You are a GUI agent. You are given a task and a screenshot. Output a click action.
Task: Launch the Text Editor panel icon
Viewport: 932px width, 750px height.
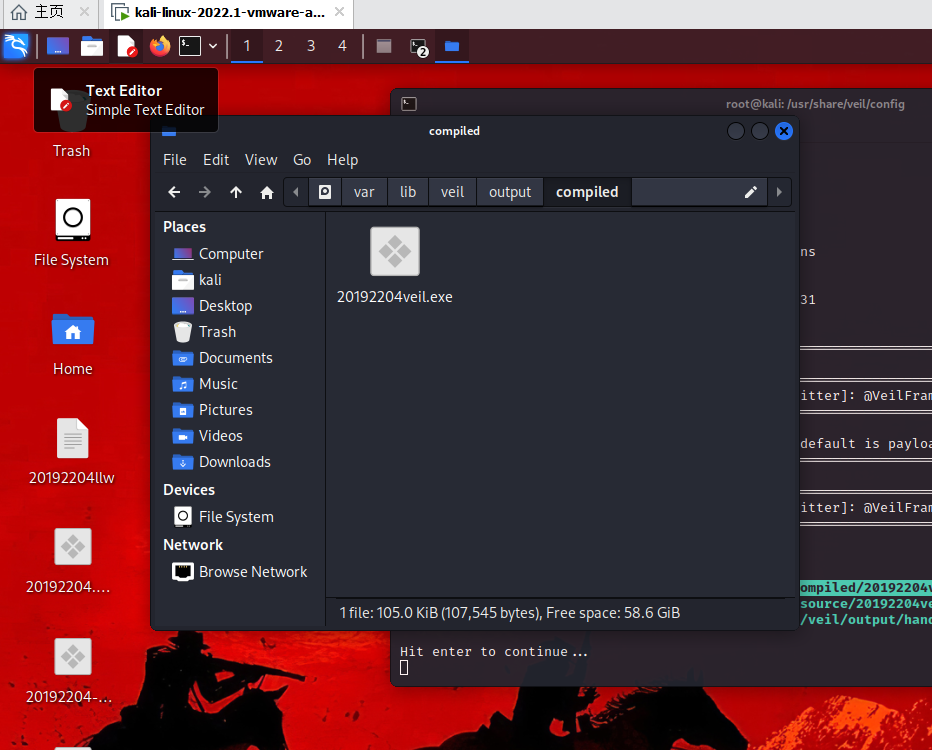[x=126, y=46]
